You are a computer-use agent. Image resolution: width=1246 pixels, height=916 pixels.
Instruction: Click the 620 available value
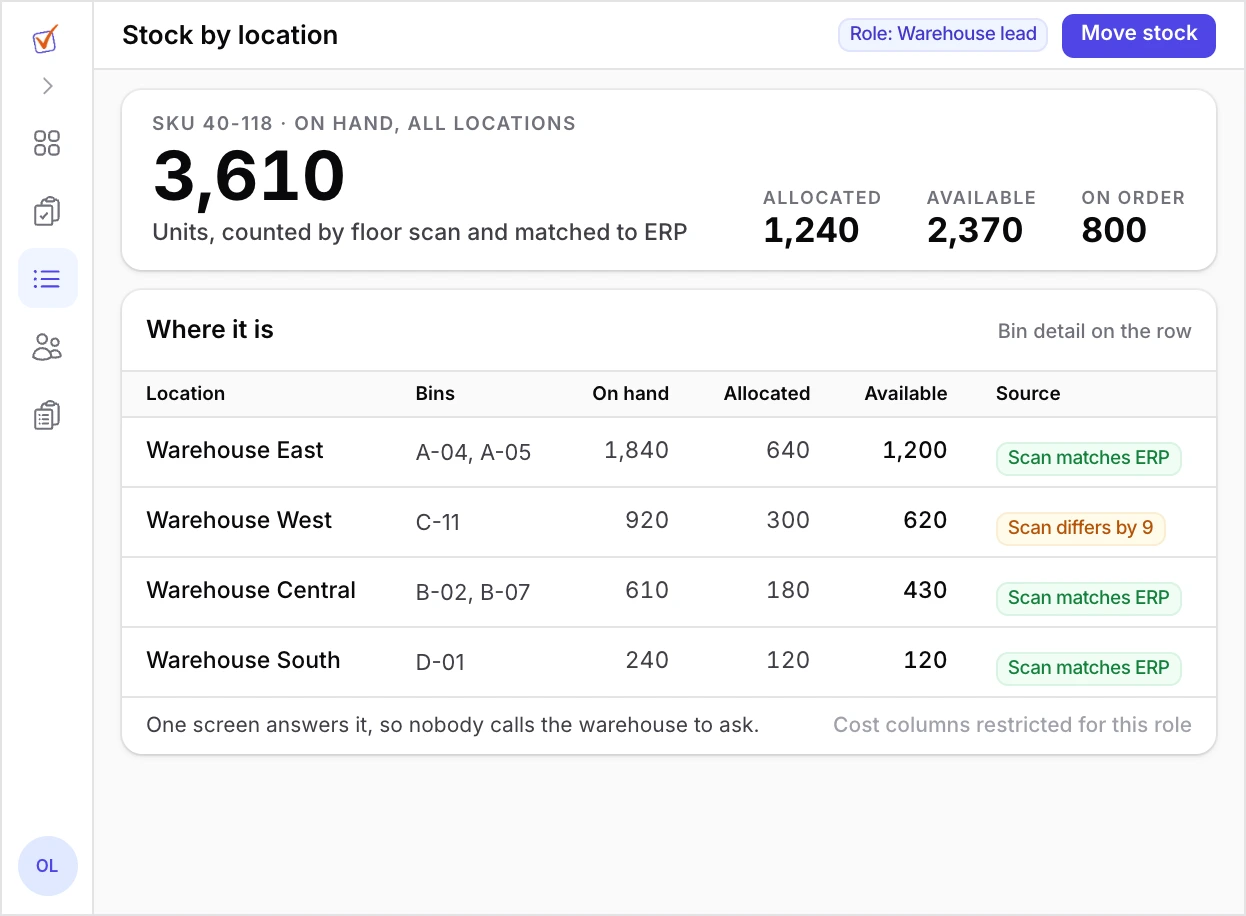tap(925, 520)
